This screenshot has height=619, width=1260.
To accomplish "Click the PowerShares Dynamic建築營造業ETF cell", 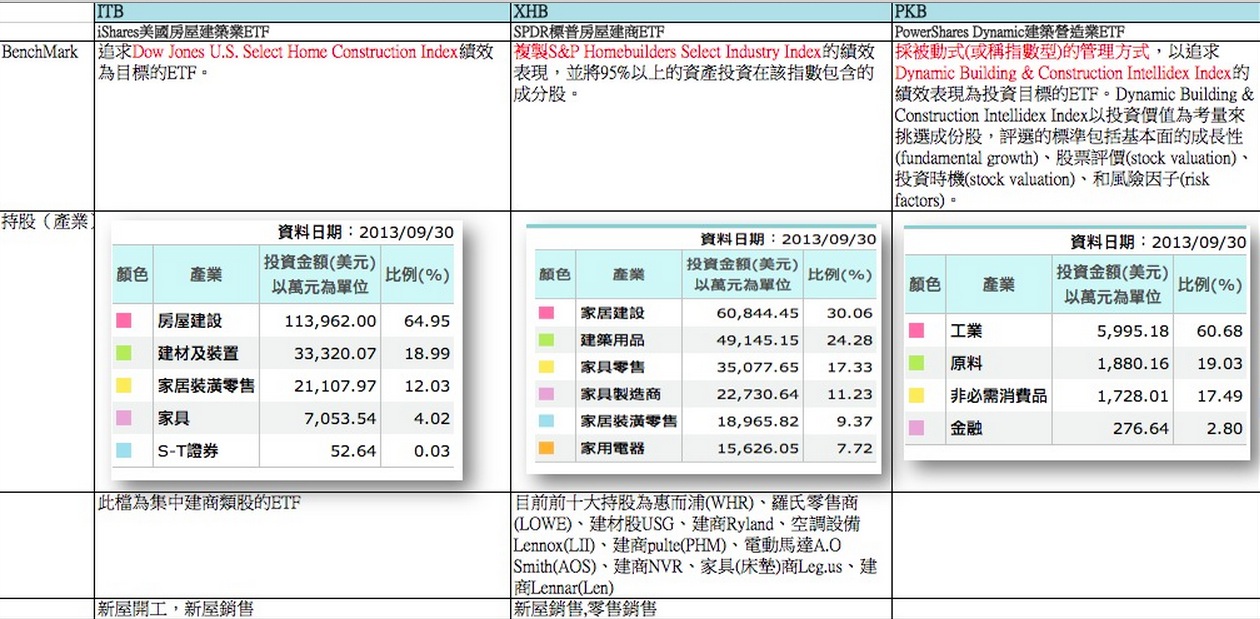I will click(x=1076, y=32).
